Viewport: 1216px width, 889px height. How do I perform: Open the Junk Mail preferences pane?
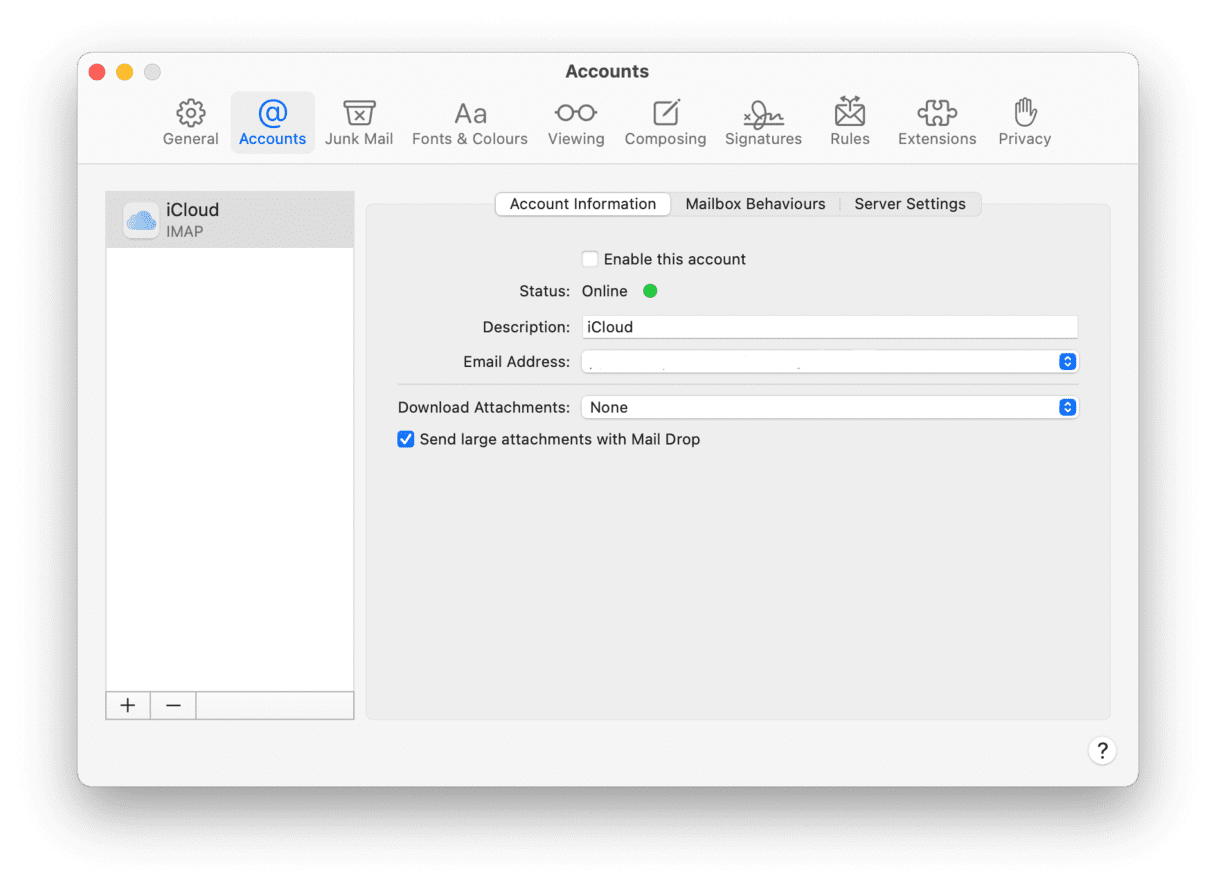click(358, 123)
